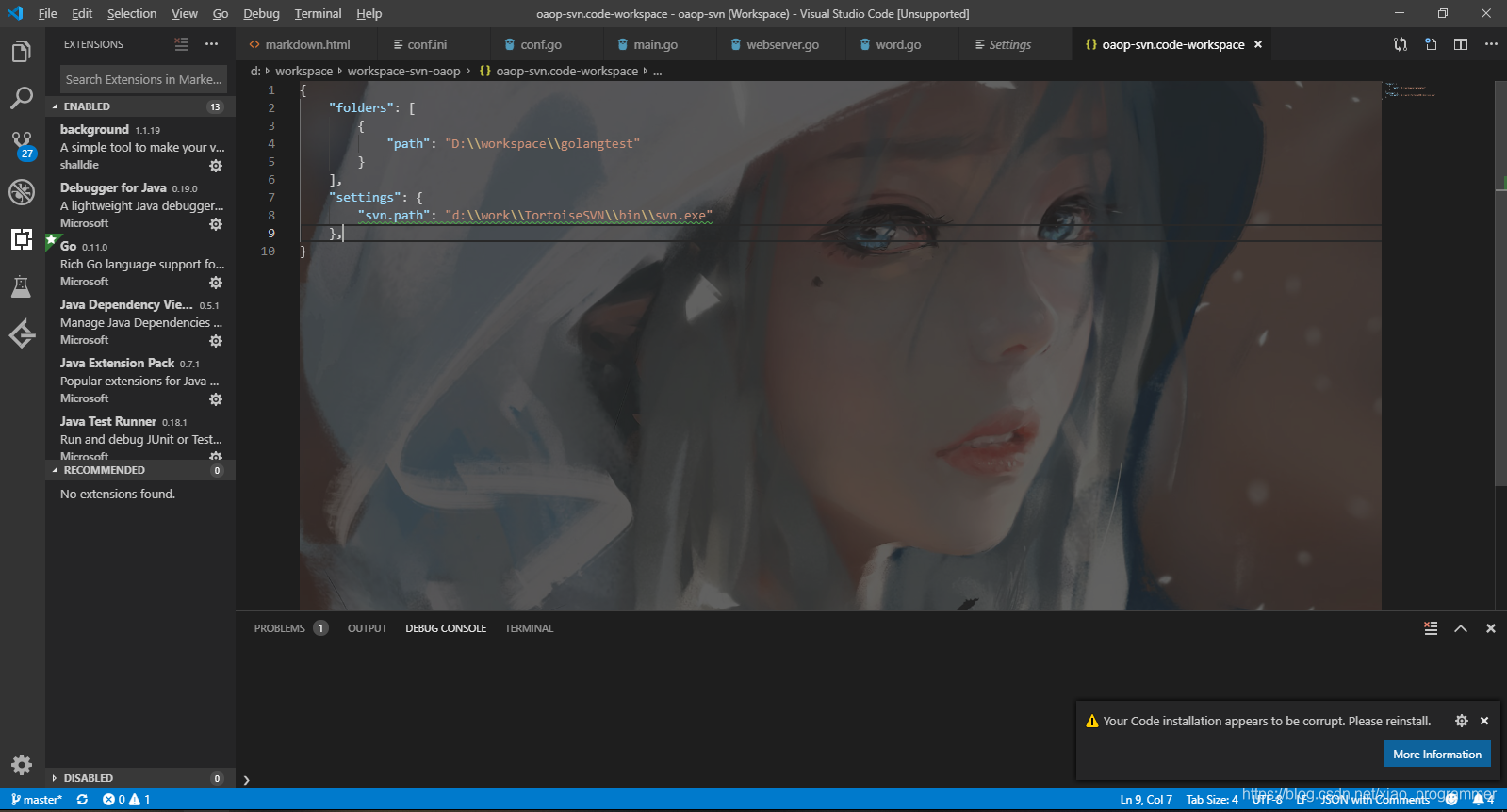Open the Explorer view in activity bar
The width and height of the screenshot is (1507, 812).
click(x=22, y=51)
